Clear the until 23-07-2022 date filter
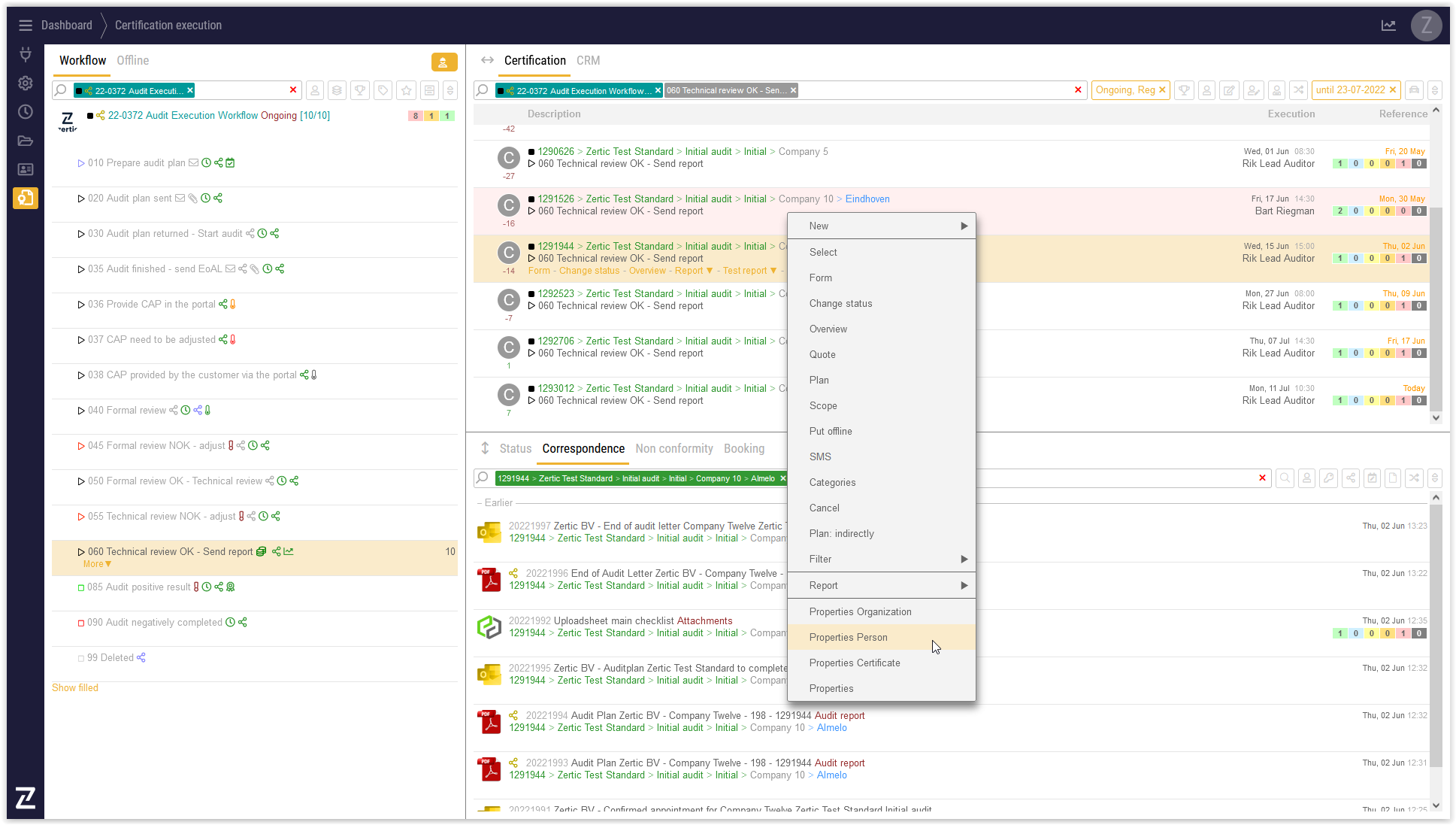 coord(1392,90)
